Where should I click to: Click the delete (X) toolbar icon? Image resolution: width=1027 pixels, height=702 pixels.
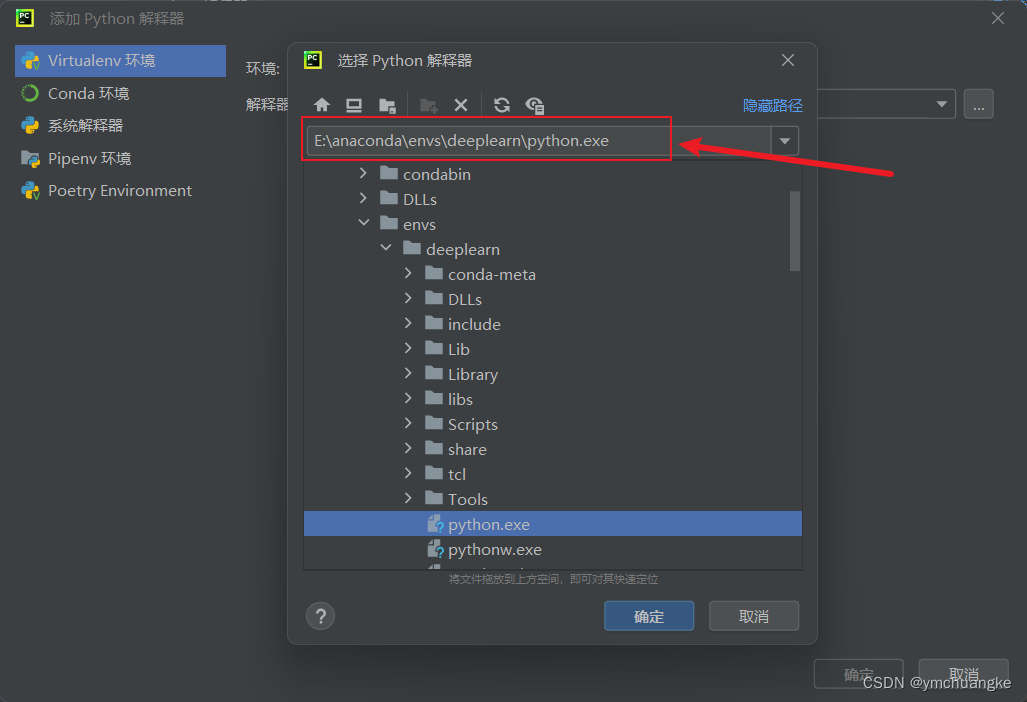coord(461,105)
